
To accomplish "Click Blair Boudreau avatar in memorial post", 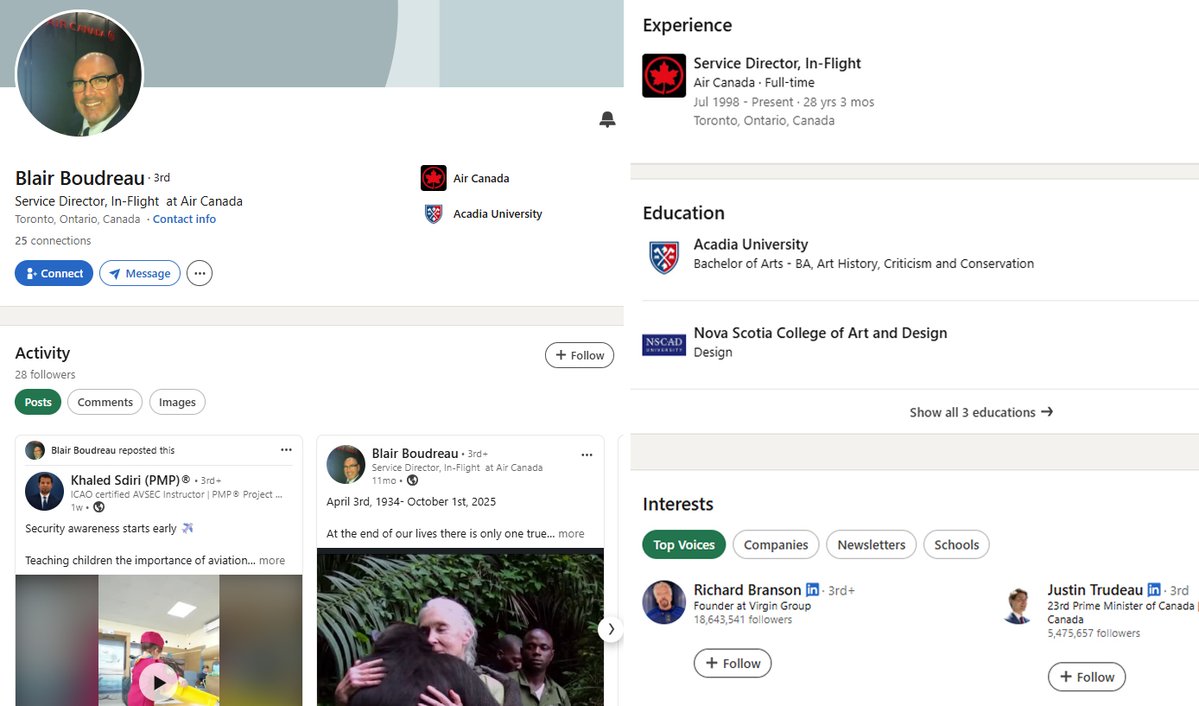I will click(x=346, y=464).
